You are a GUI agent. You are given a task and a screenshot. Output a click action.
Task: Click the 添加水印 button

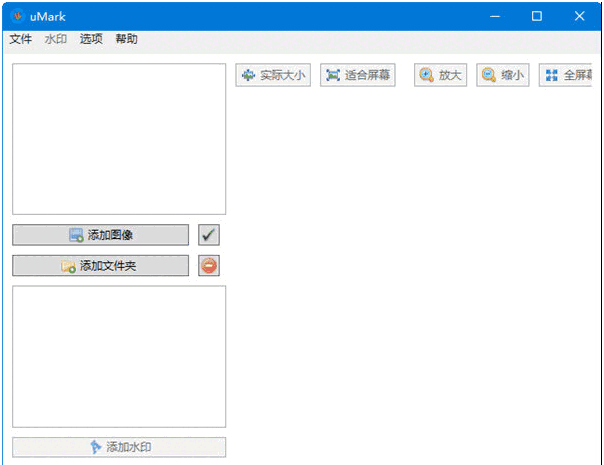[x=119, y=447]
